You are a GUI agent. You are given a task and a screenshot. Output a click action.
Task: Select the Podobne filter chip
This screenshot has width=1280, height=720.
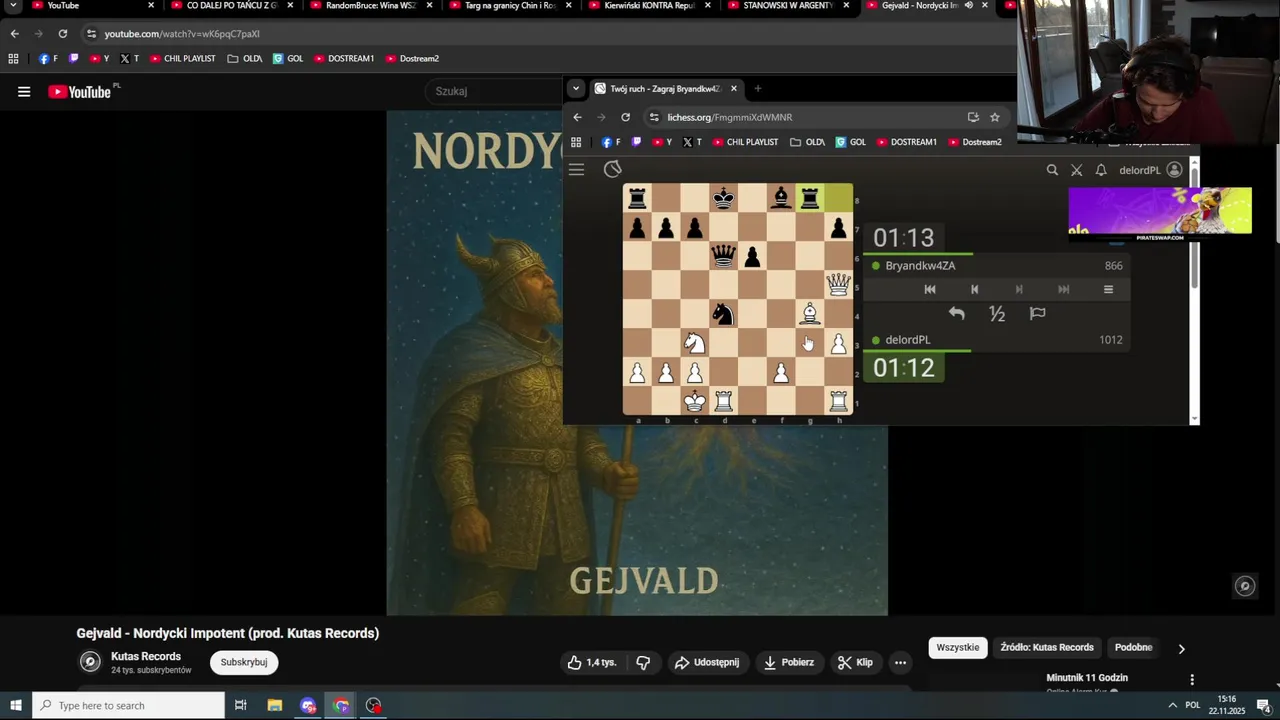(x=1133, y=647)
